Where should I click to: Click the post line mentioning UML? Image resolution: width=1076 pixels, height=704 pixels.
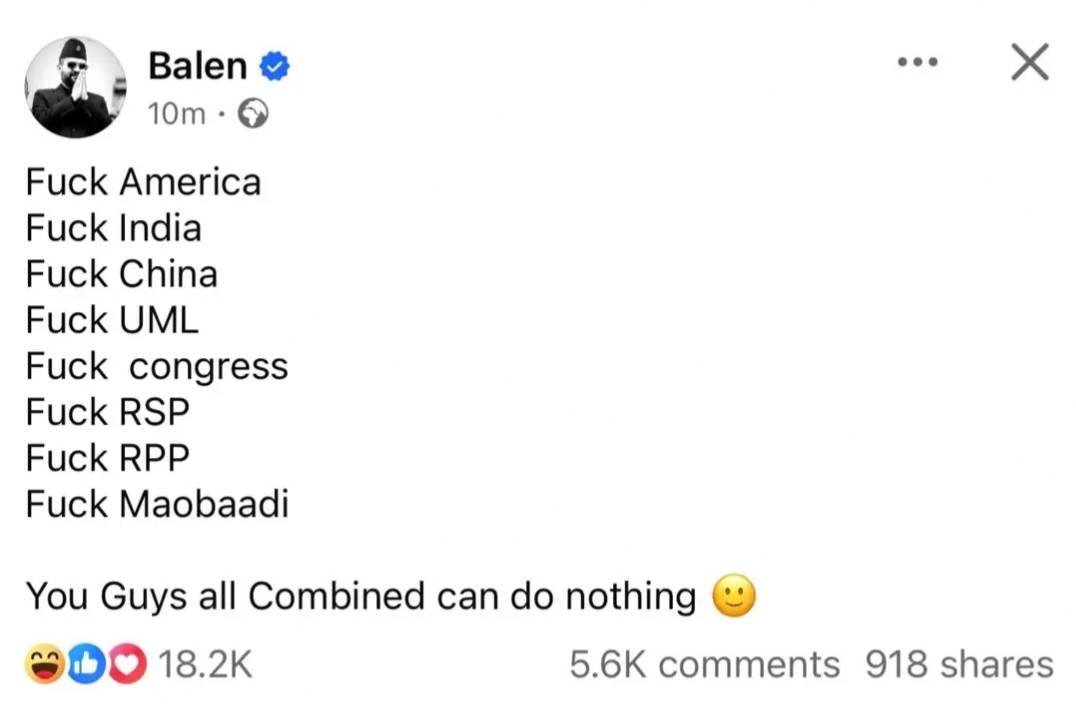112,320
